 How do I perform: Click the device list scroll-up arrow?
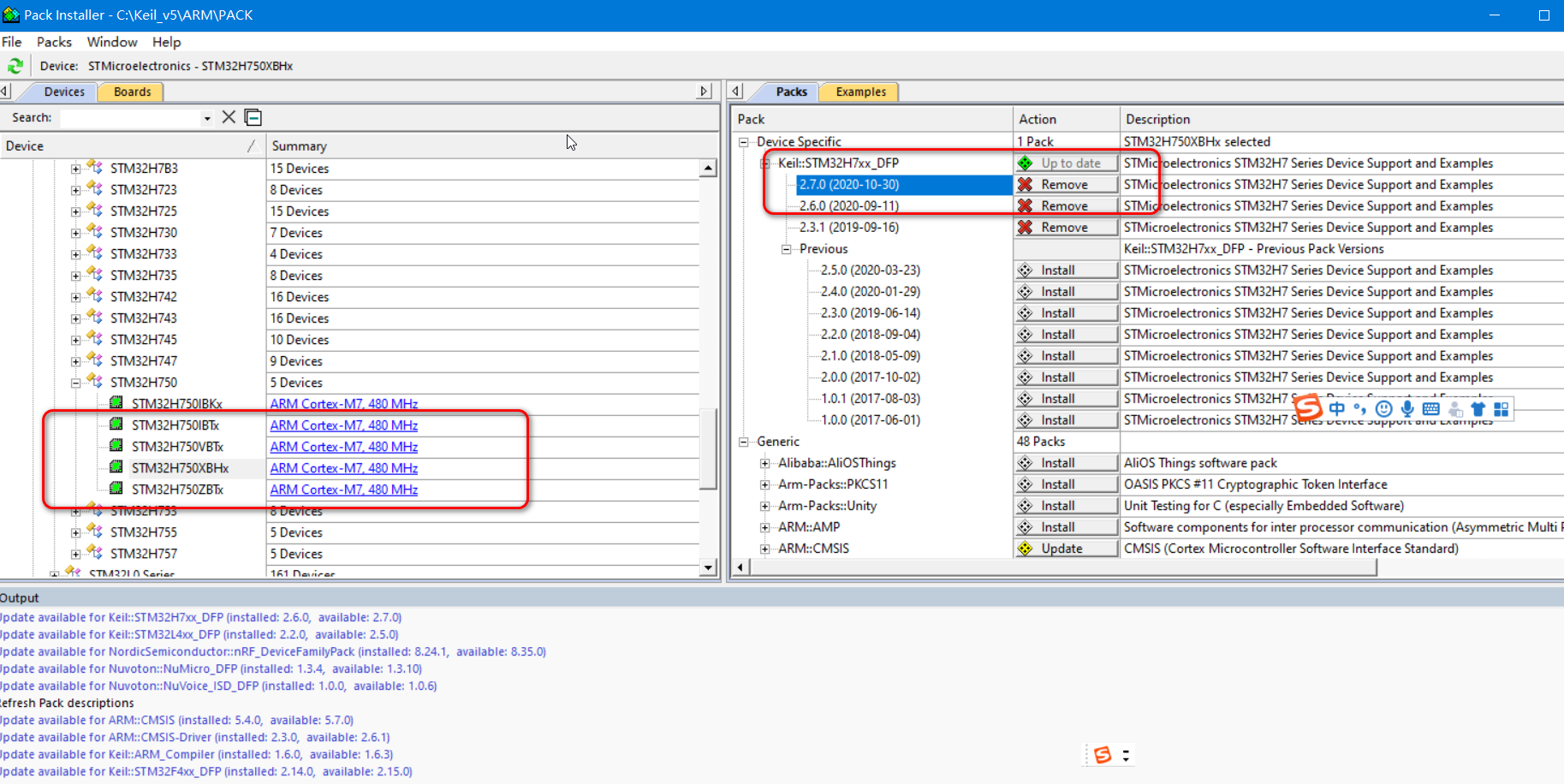tap(708, 168)
